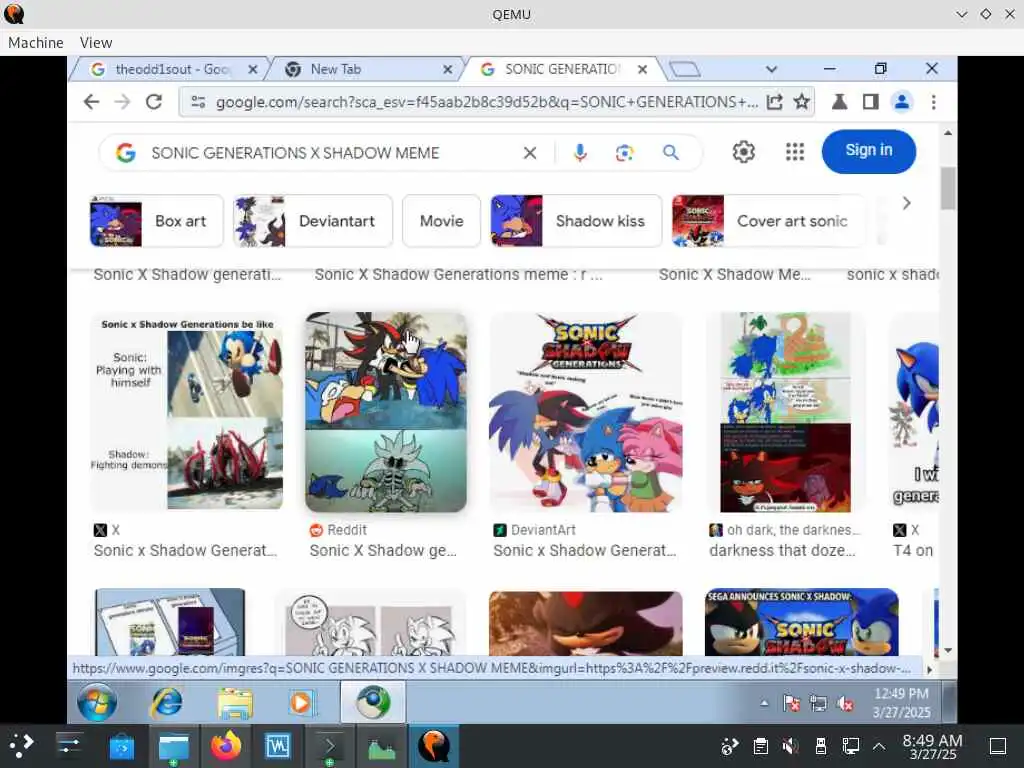The height and width of the screenshot is (768, 1024).
Task: Open host file manager taskbar icon
Action: (x=173, y=746)
